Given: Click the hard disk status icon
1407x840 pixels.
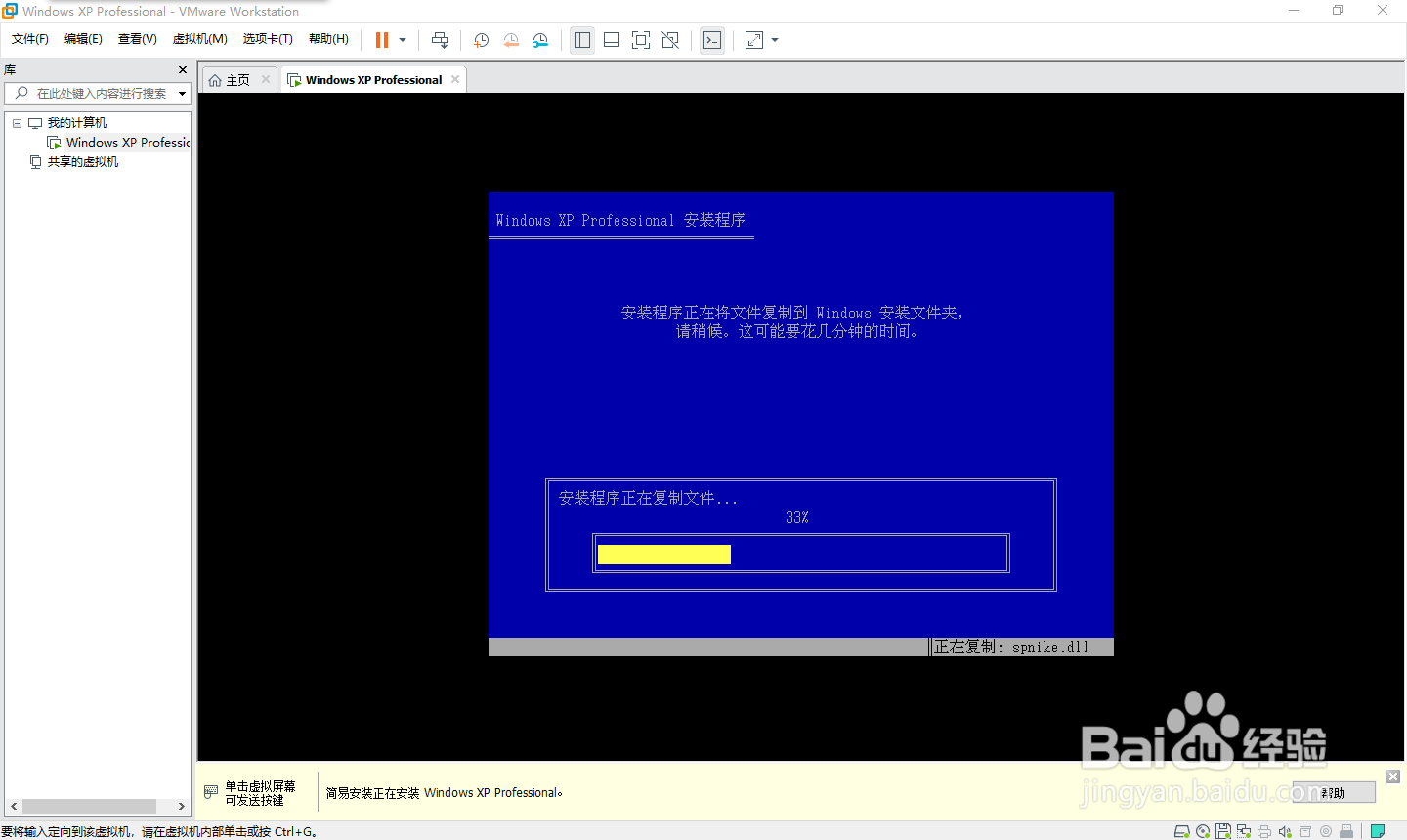Looking at the screenshot, I should click(1181, 832).
